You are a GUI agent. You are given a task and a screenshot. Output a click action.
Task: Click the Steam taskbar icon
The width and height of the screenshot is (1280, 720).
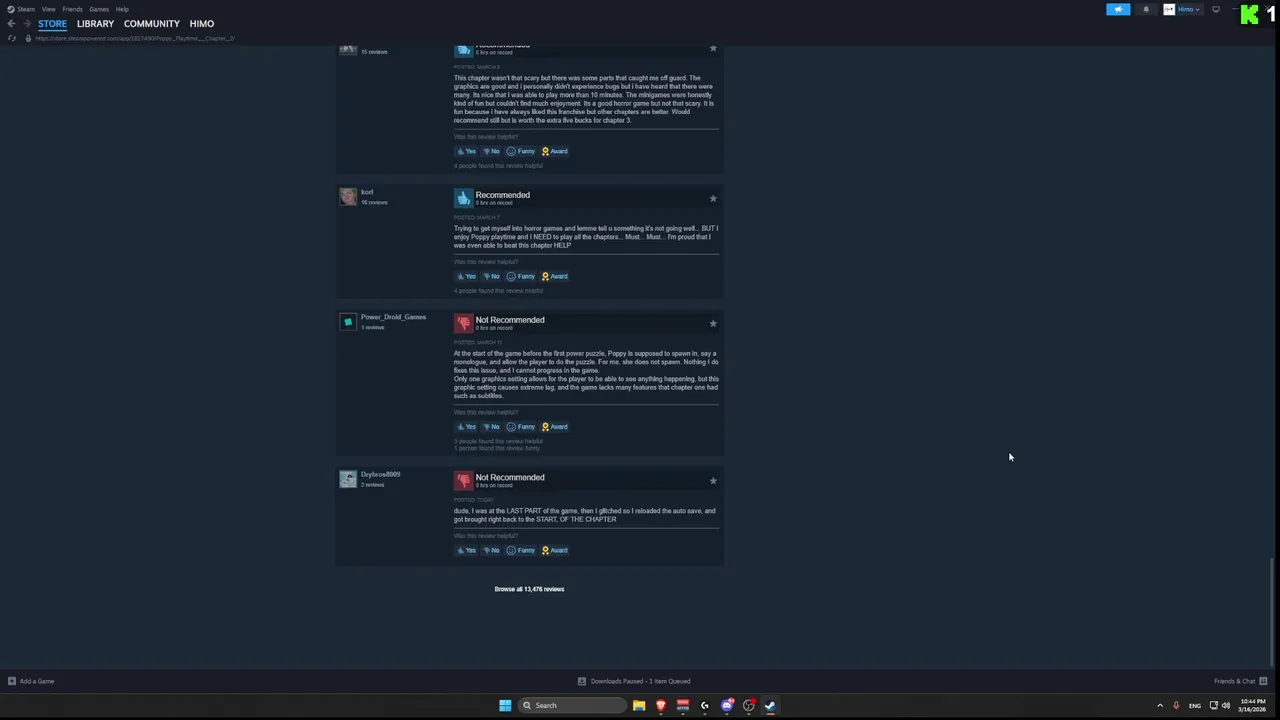click(x=770, y=705)
